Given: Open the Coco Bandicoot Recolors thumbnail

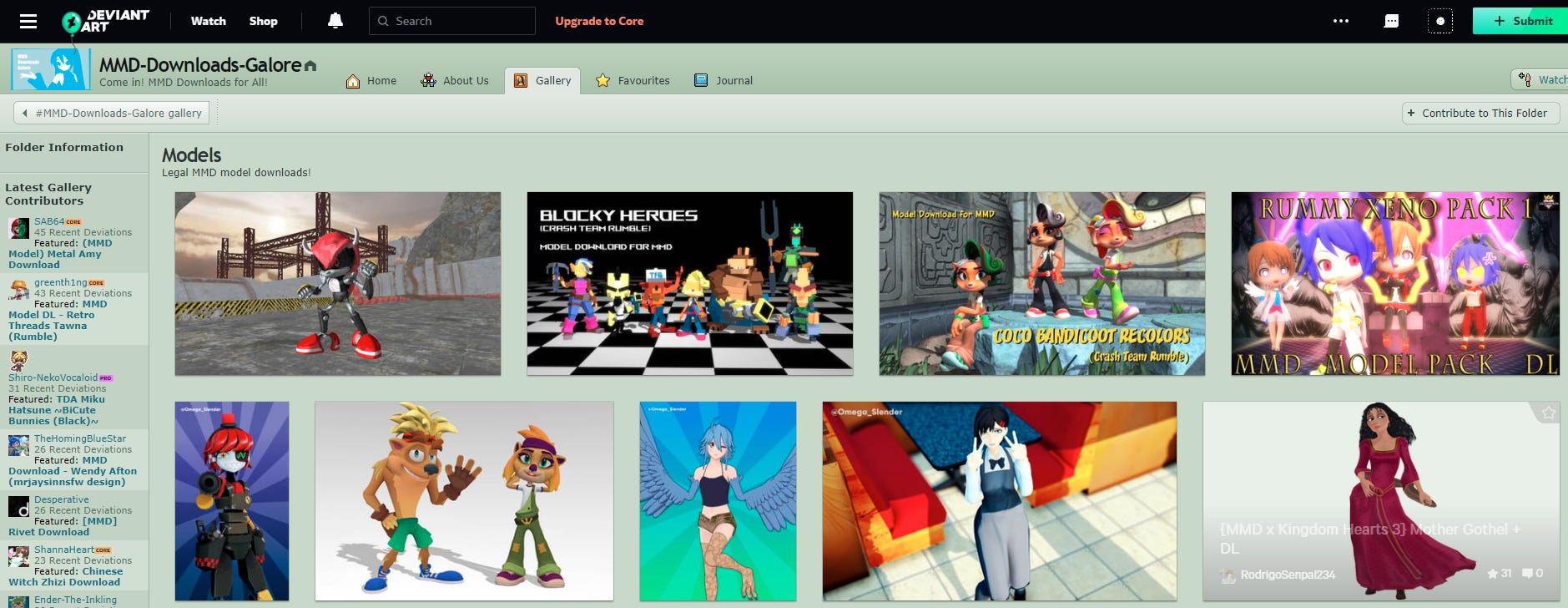Looking at the screenshot, I should pyautogui.click(x=1042, y=284).
